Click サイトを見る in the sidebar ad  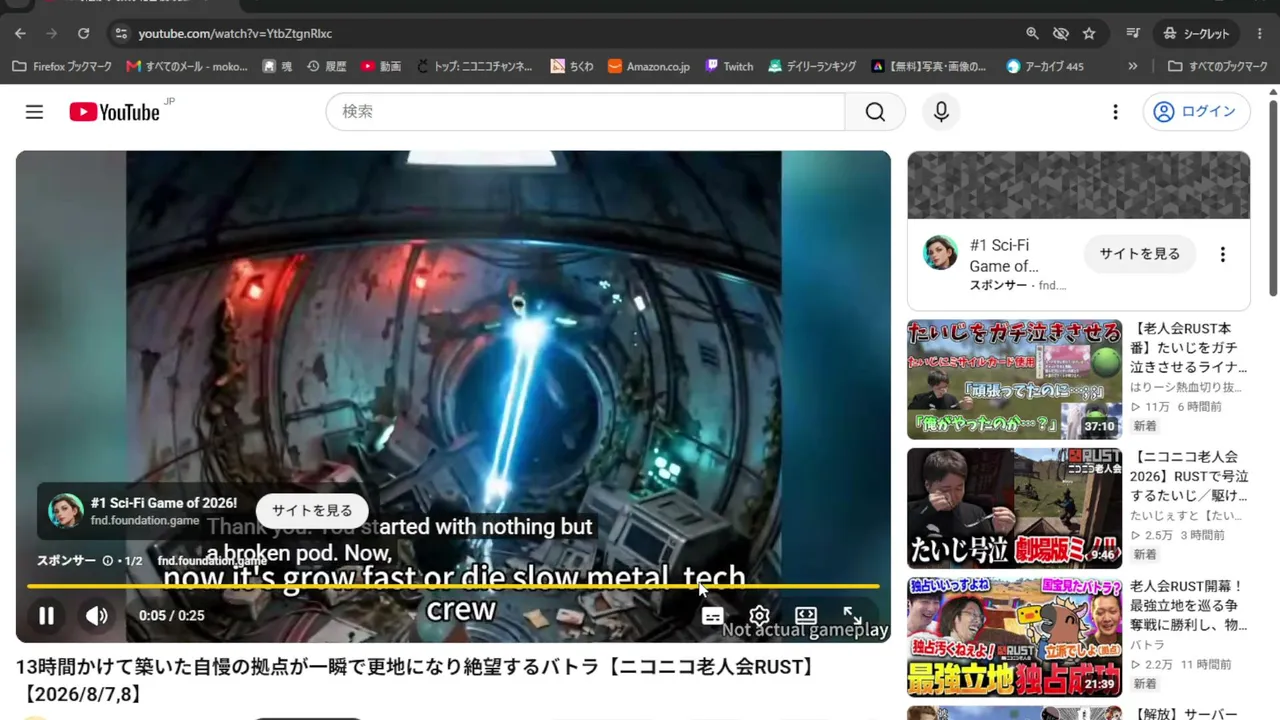[x=1140, y=254]
